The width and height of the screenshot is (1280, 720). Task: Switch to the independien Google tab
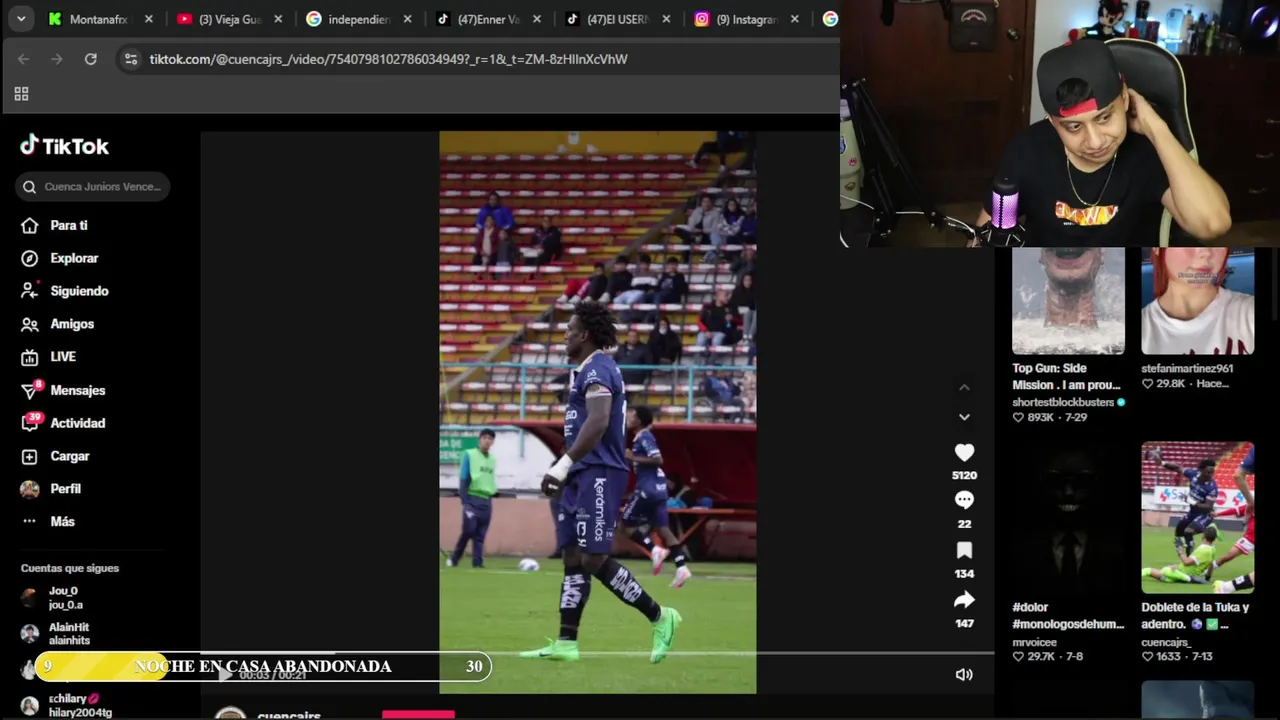(x=359, y=19)
